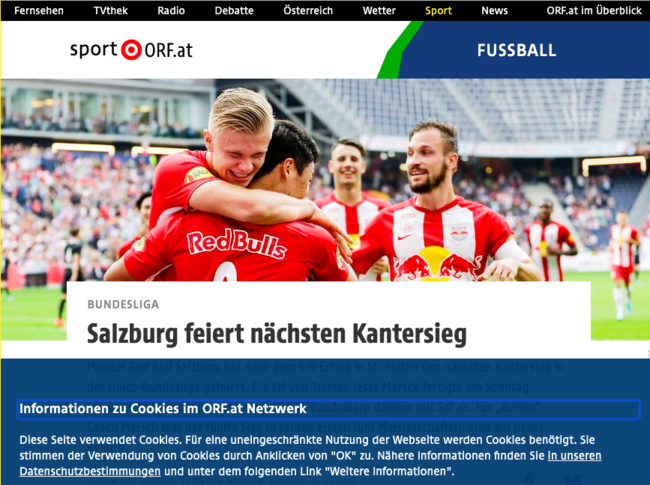Go to TVthek in the top navigation
This screenshot has width=650, height=485.
click(111, 10)
